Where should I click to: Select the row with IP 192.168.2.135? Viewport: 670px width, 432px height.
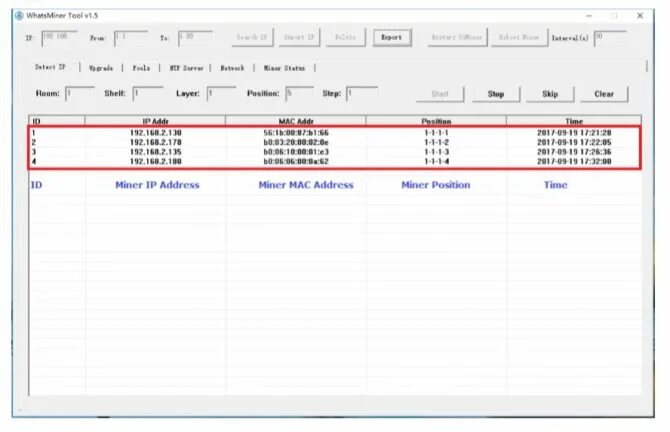pyautogui.click(x=335, y=152)
